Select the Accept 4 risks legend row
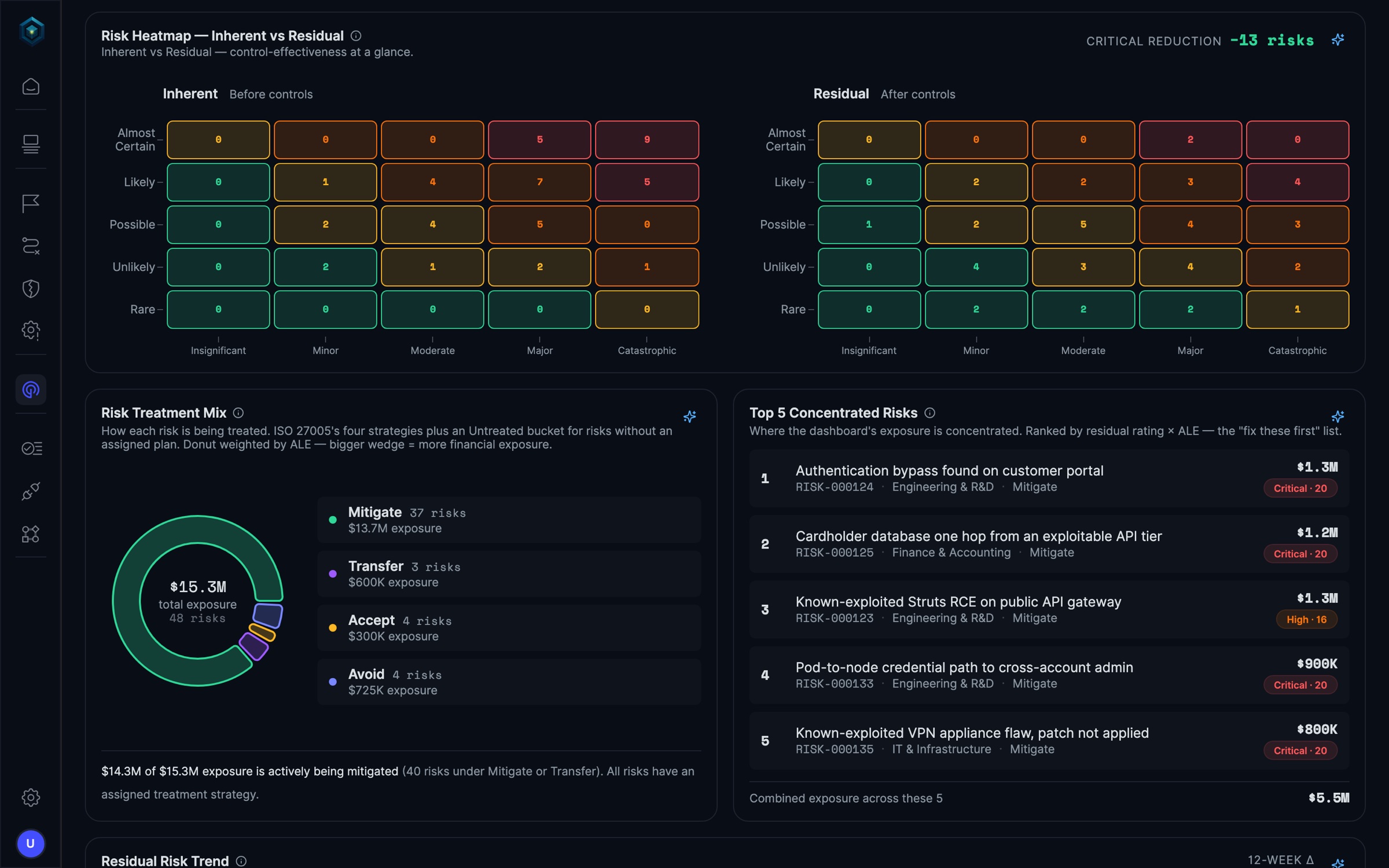Viewport: 1389px width, 868px height. pos(509,627)
